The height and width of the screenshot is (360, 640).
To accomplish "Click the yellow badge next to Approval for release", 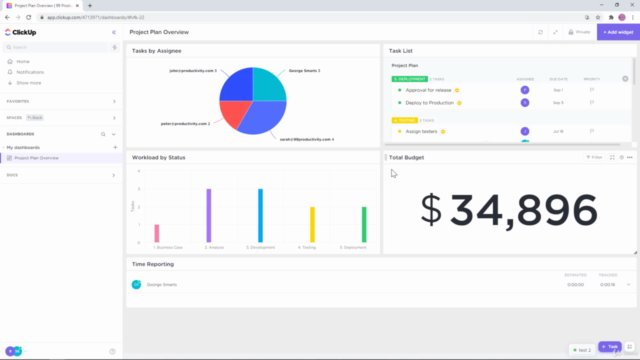I will point(457,90).
